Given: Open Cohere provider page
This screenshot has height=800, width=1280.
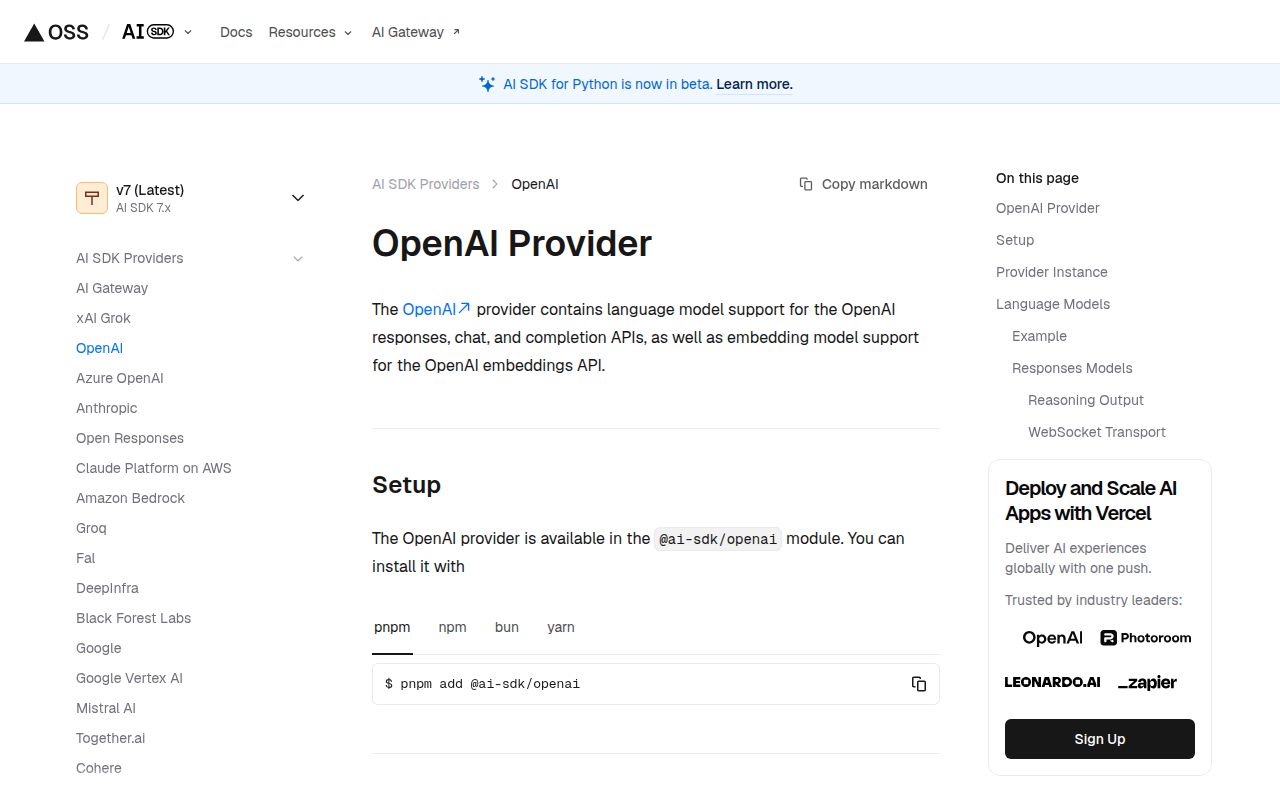Looking at the screenshot, I should point(98,768).
